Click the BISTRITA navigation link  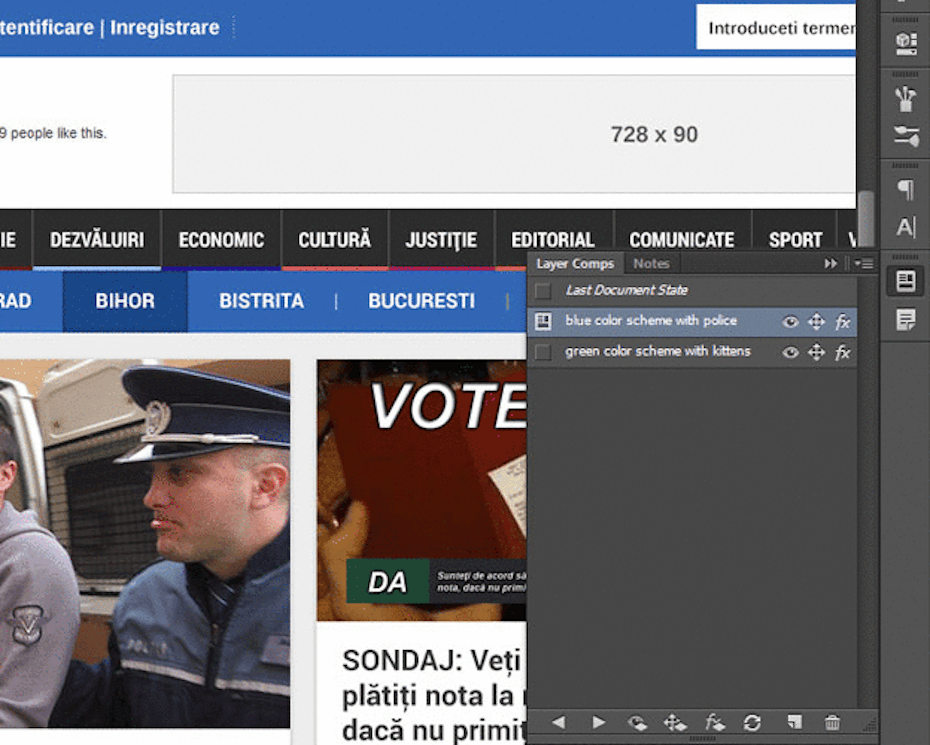tap(261, 301)
